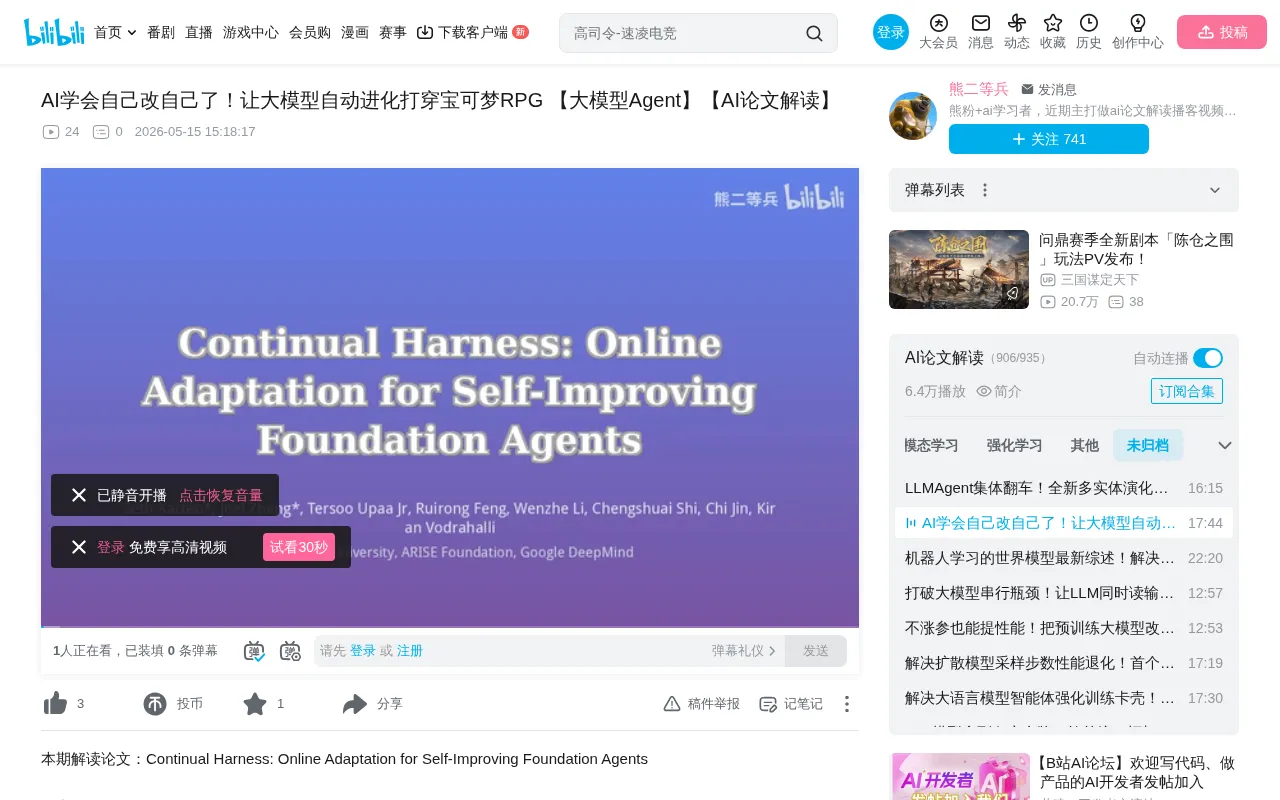The image size is (1280, 800).
Task: Show collection 简介 eye icon
Action: [x=984, y=391]
